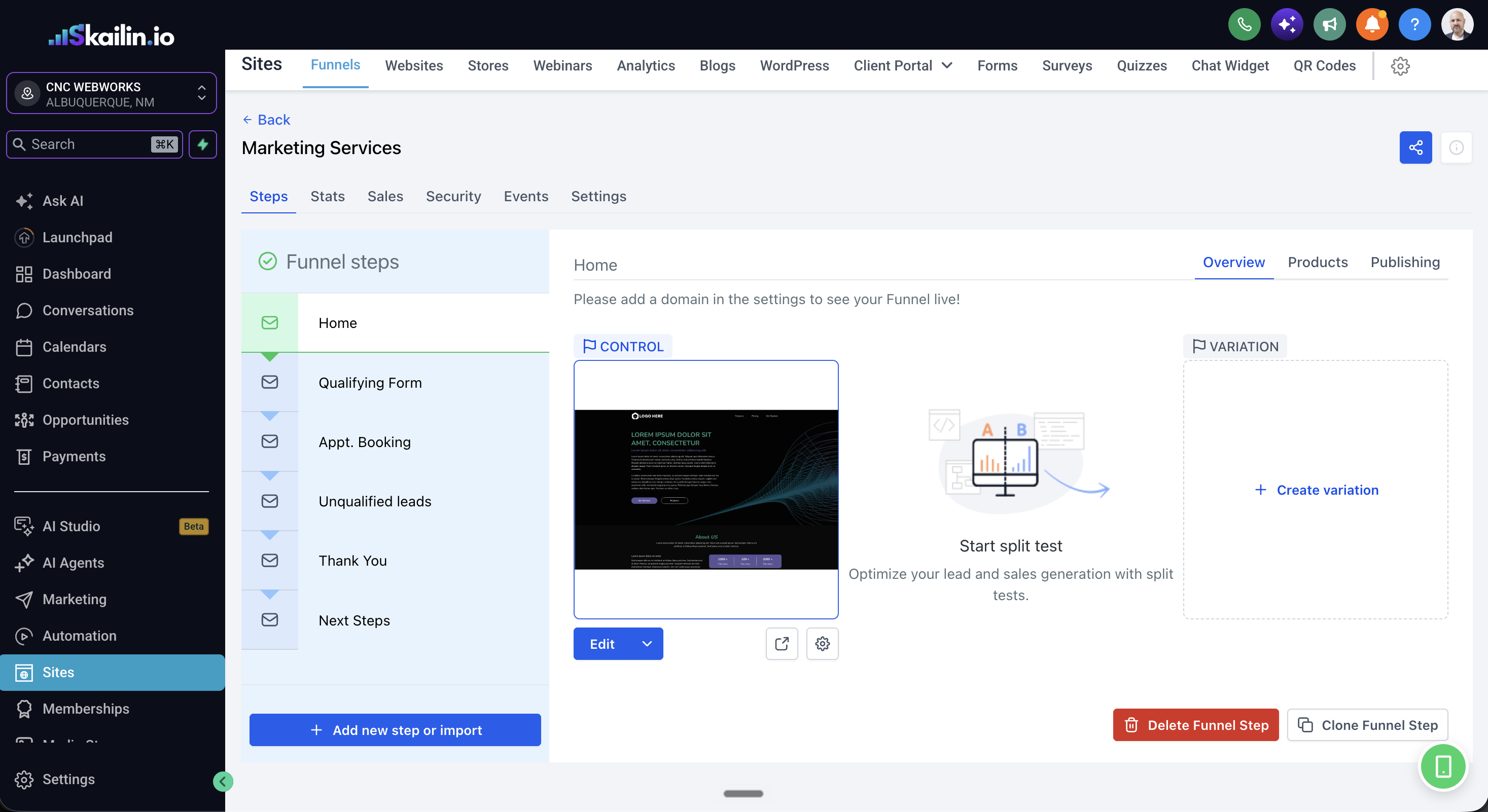Select the Unqualified leads funnel step
Viewport: 1488px width, 812px height.
395,501
